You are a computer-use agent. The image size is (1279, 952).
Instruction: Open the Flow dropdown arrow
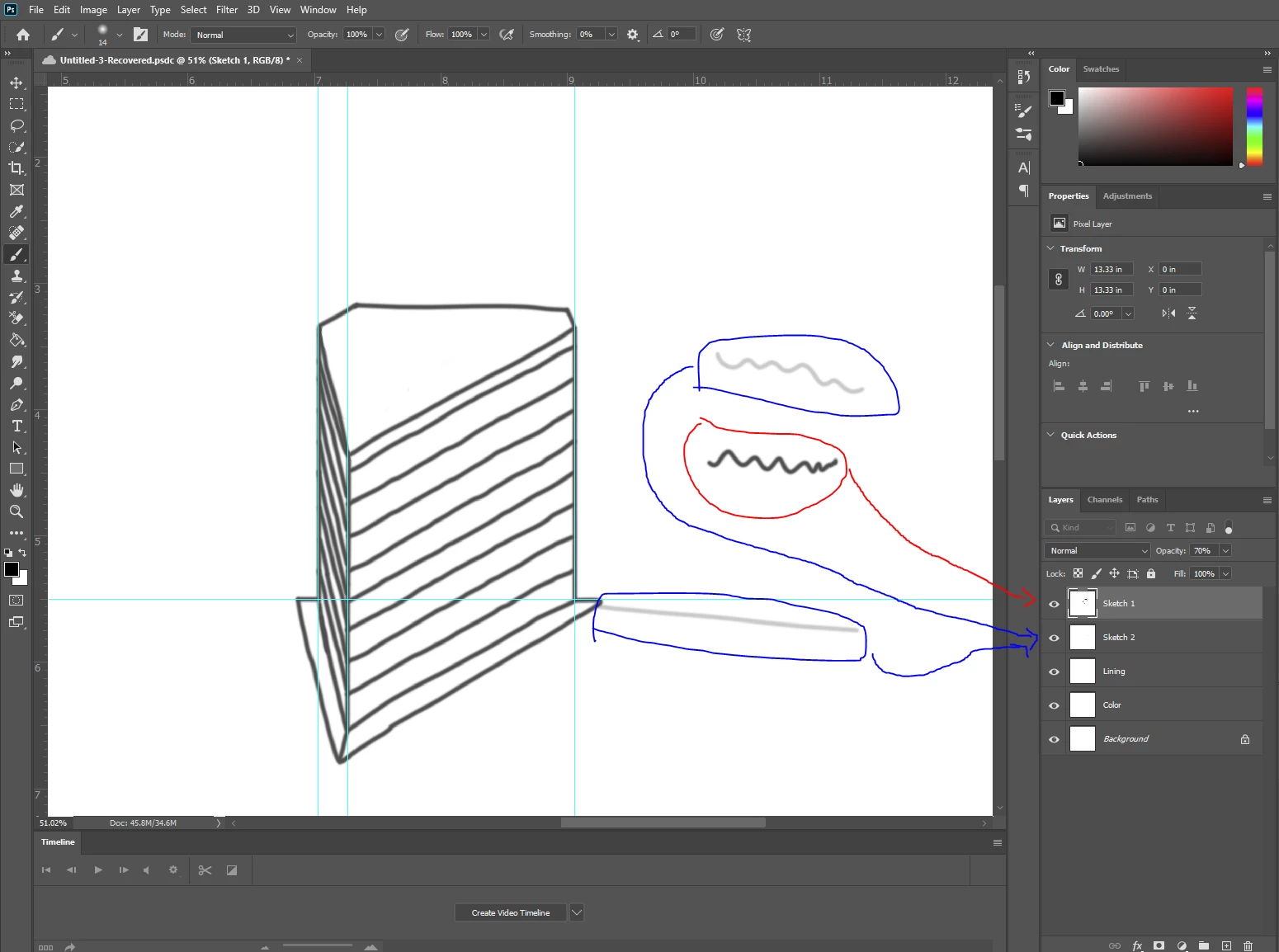(x=484, y=35)
